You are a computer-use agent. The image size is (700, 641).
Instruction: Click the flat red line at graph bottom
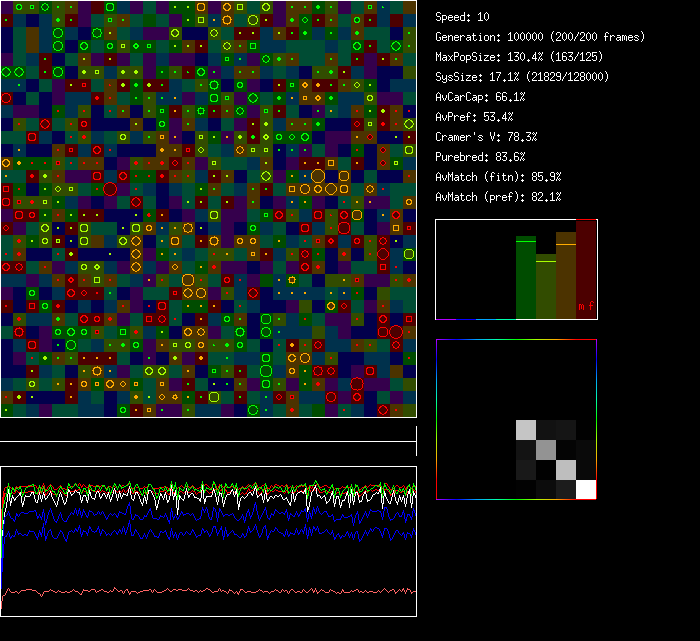coord(208,591)
